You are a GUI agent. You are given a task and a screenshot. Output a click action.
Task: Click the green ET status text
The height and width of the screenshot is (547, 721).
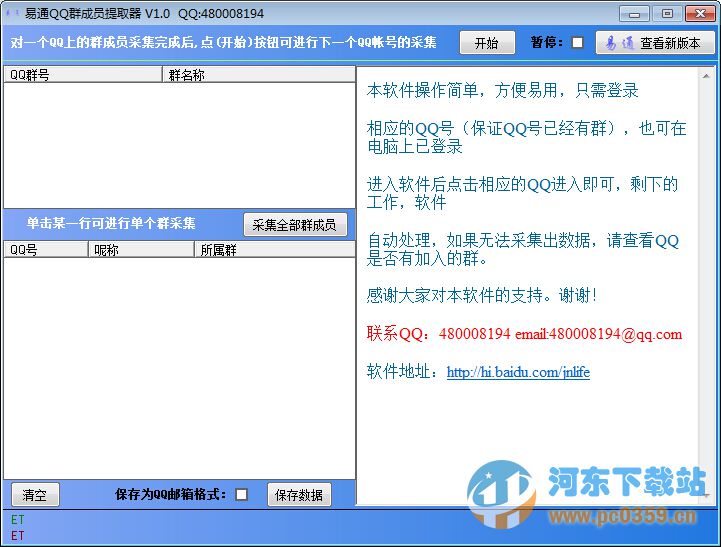(x=17, y=520)
